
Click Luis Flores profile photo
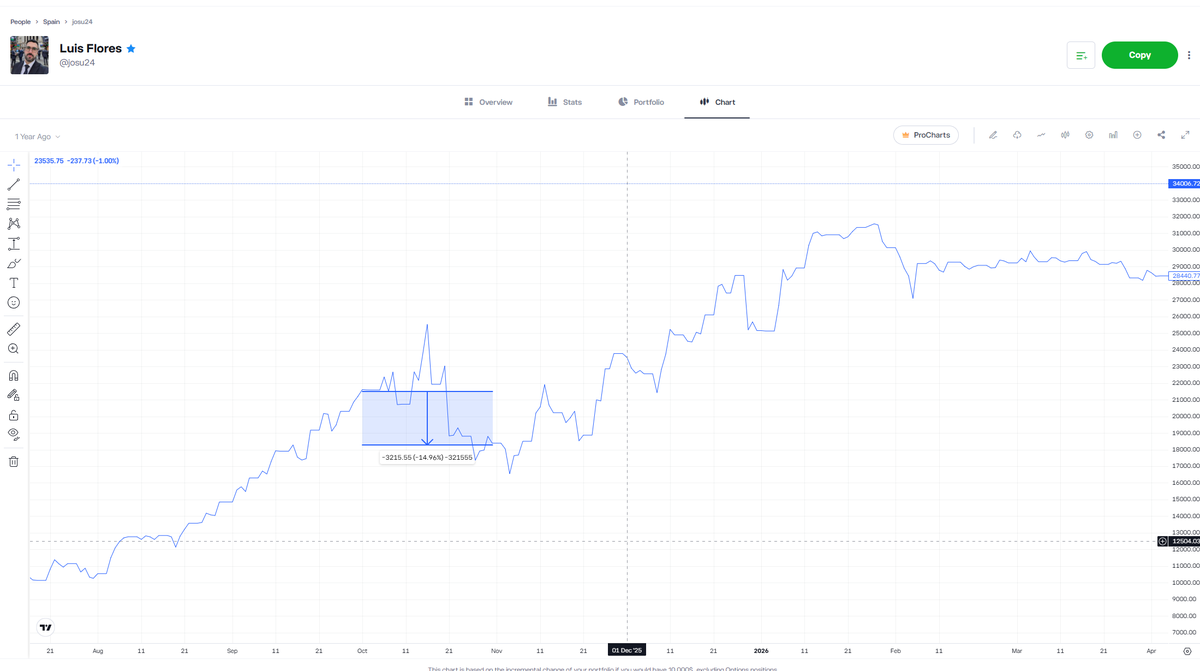29,55
